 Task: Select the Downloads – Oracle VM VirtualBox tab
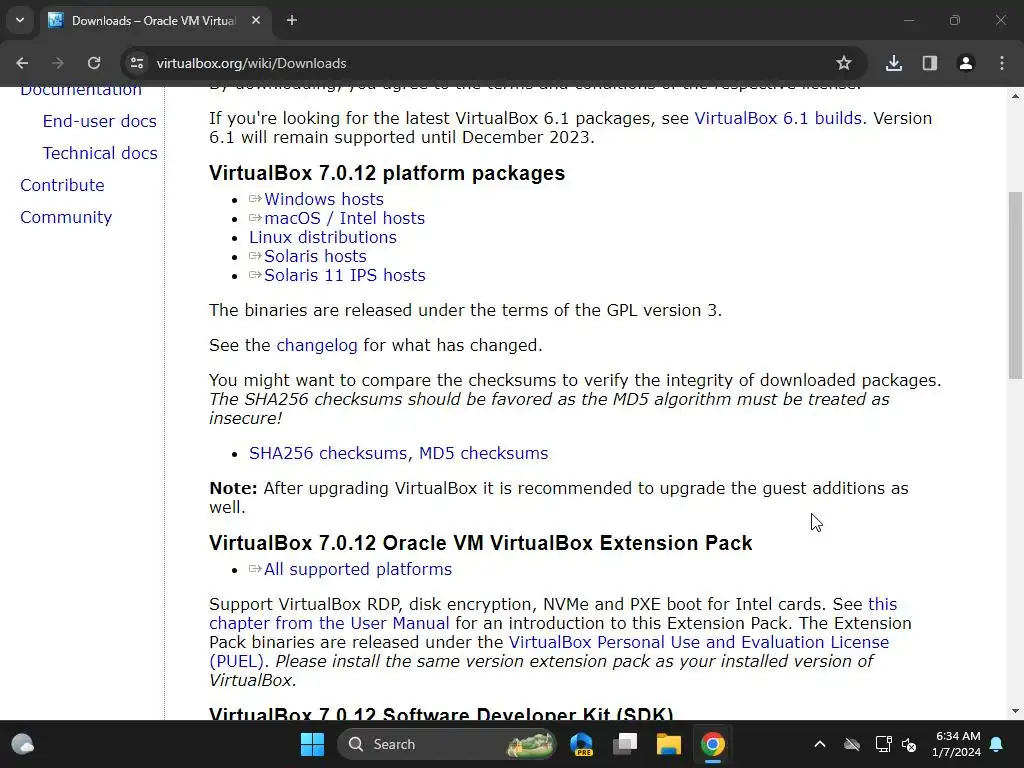click(153, 21)
